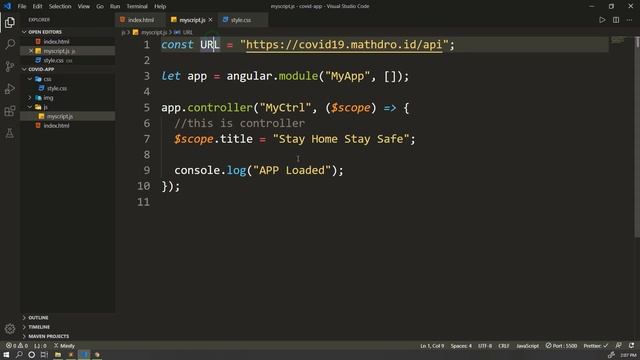Click the Run Code play icon
Screen dimensions: 640x360
(602, 20)
